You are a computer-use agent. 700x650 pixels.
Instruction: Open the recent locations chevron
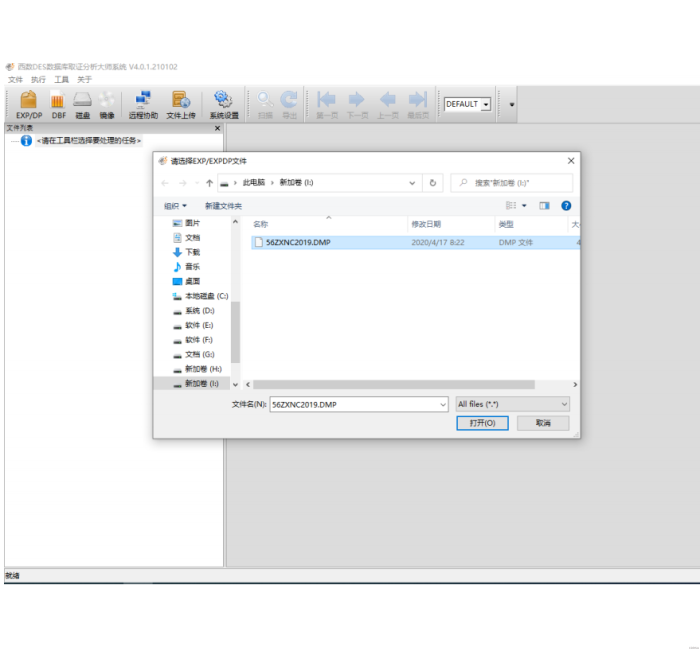(x=197, y=183)
